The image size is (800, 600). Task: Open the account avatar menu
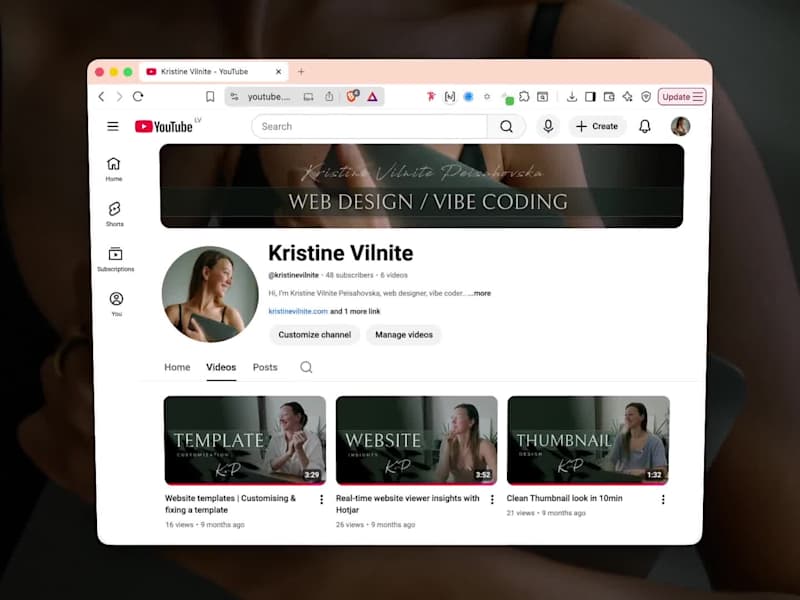(680, 126)
